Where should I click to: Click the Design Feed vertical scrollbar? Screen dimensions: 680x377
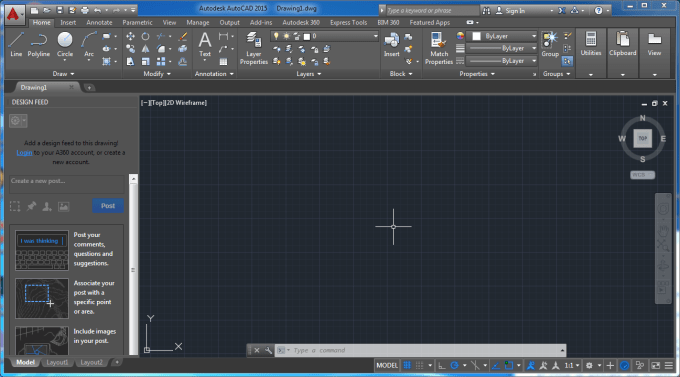(x=133, y=265)
